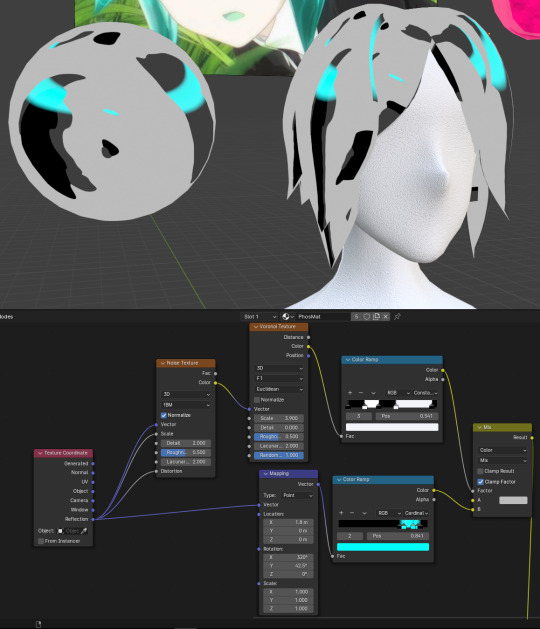This screenshot has height=629, width=540.
Task: Pick object with eyedropper in Texture Coordinate
Action: pos(84,531)
